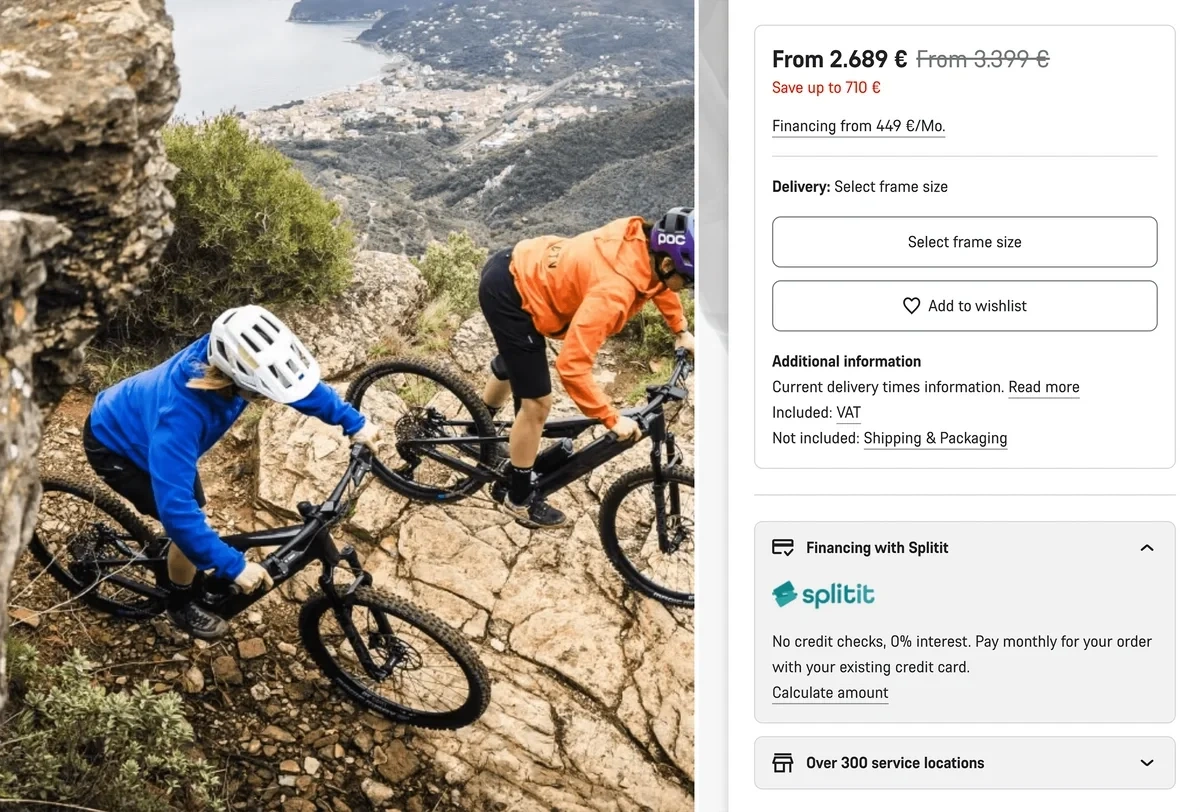Screen dimensions: 1200x812
Task: Follow the Read more delivery times link
Action: coord(1043,387)
